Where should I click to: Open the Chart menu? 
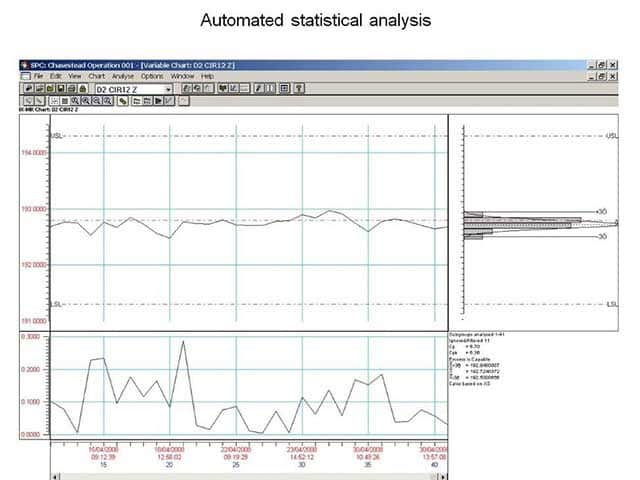coord(97,76)
